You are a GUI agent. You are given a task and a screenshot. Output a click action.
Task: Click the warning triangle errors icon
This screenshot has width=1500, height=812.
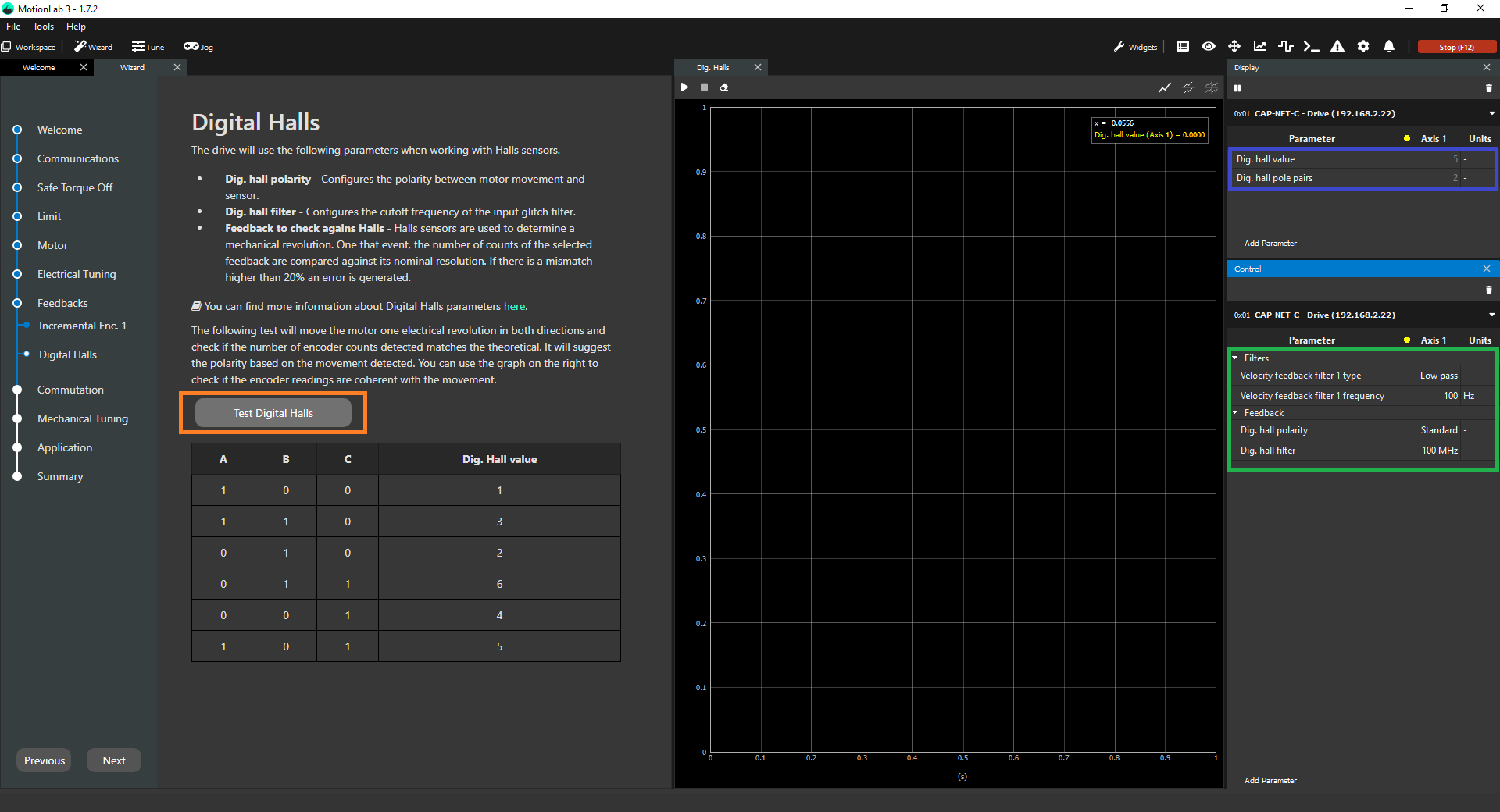click(1337, 47)
